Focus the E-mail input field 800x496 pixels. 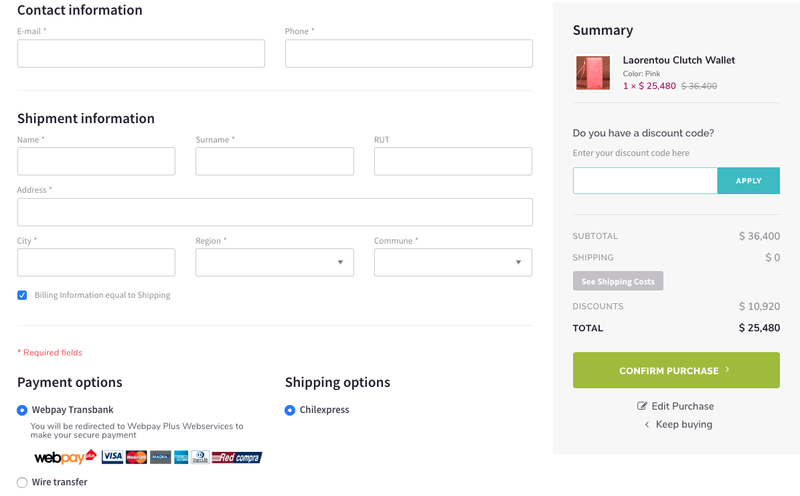[x=141, y=54]
